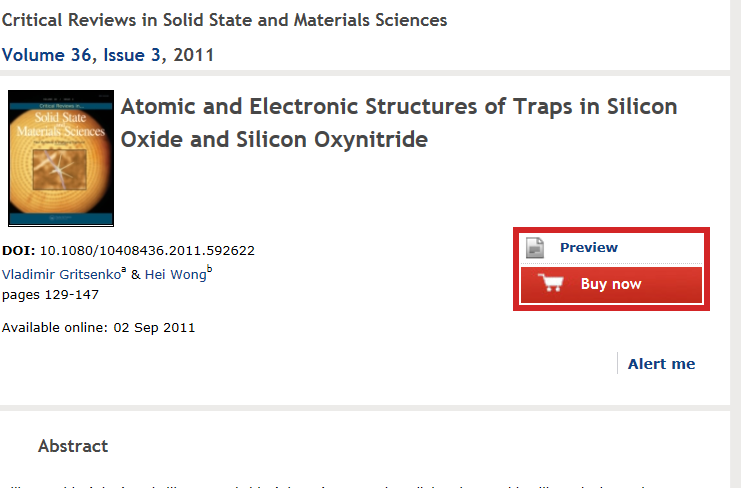This screenshot has width=741, height=488.
Task: Click the pages 129-147 text
Action: (x=51, y=294)
